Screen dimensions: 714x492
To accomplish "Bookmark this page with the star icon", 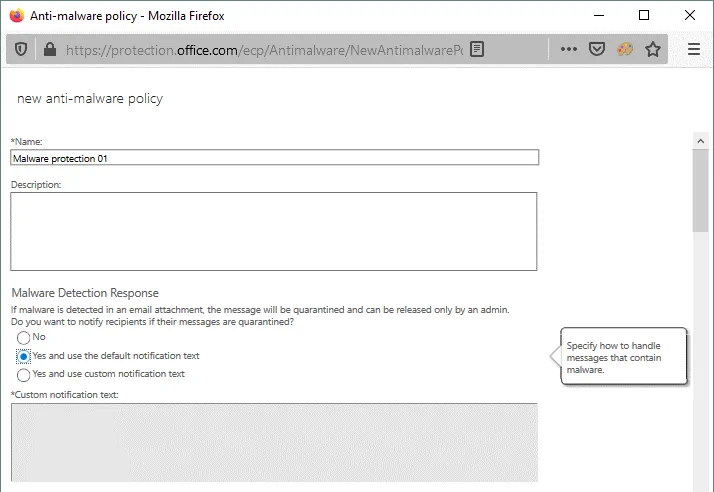I will click(x=653, y=49).
